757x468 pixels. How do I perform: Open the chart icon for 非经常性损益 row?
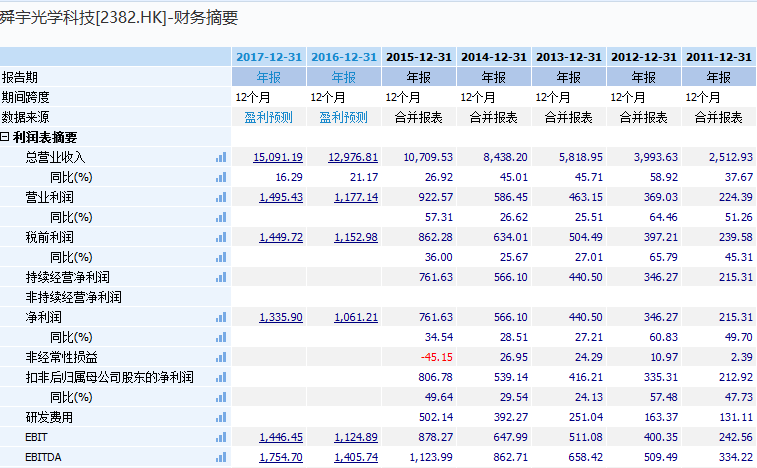coord(221,357)
